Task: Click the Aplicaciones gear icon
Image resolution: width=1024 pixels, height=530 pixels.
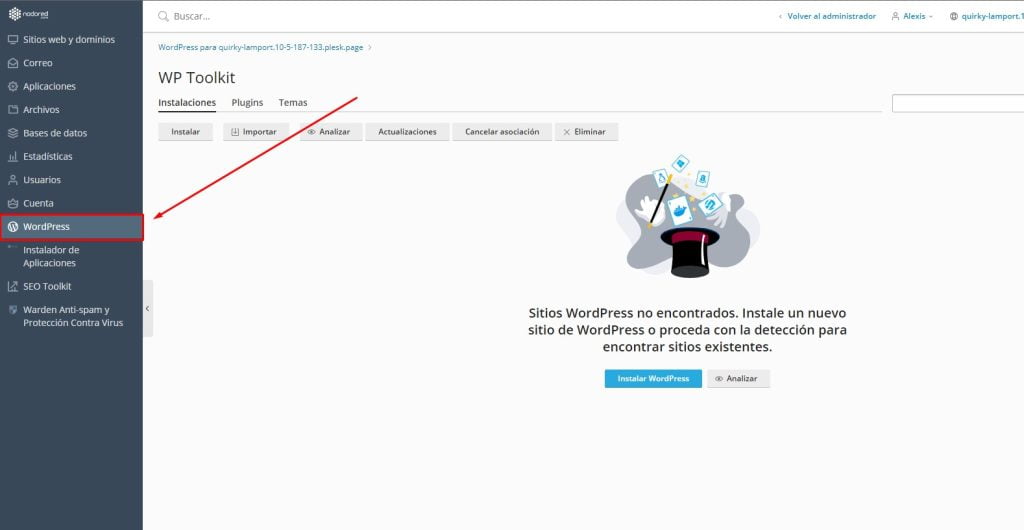Action: (x=12, y=86)
